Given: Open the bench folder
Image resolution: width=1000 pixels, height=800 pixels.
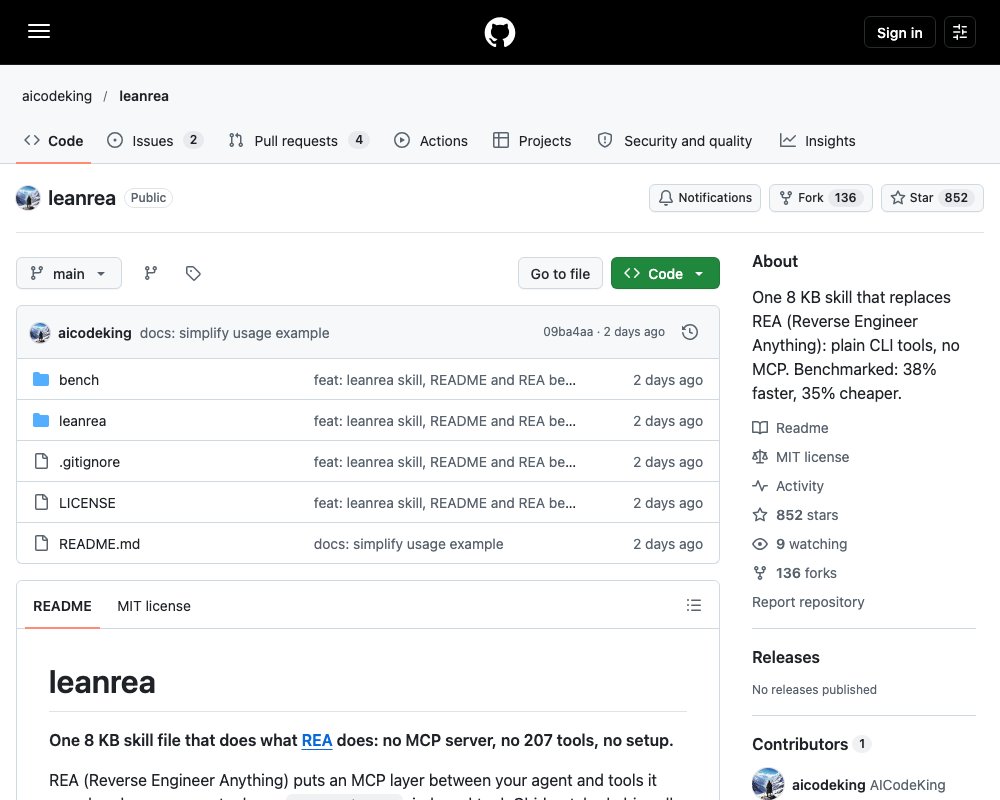Looking at the screenshot, I should (x=79, y=380).
